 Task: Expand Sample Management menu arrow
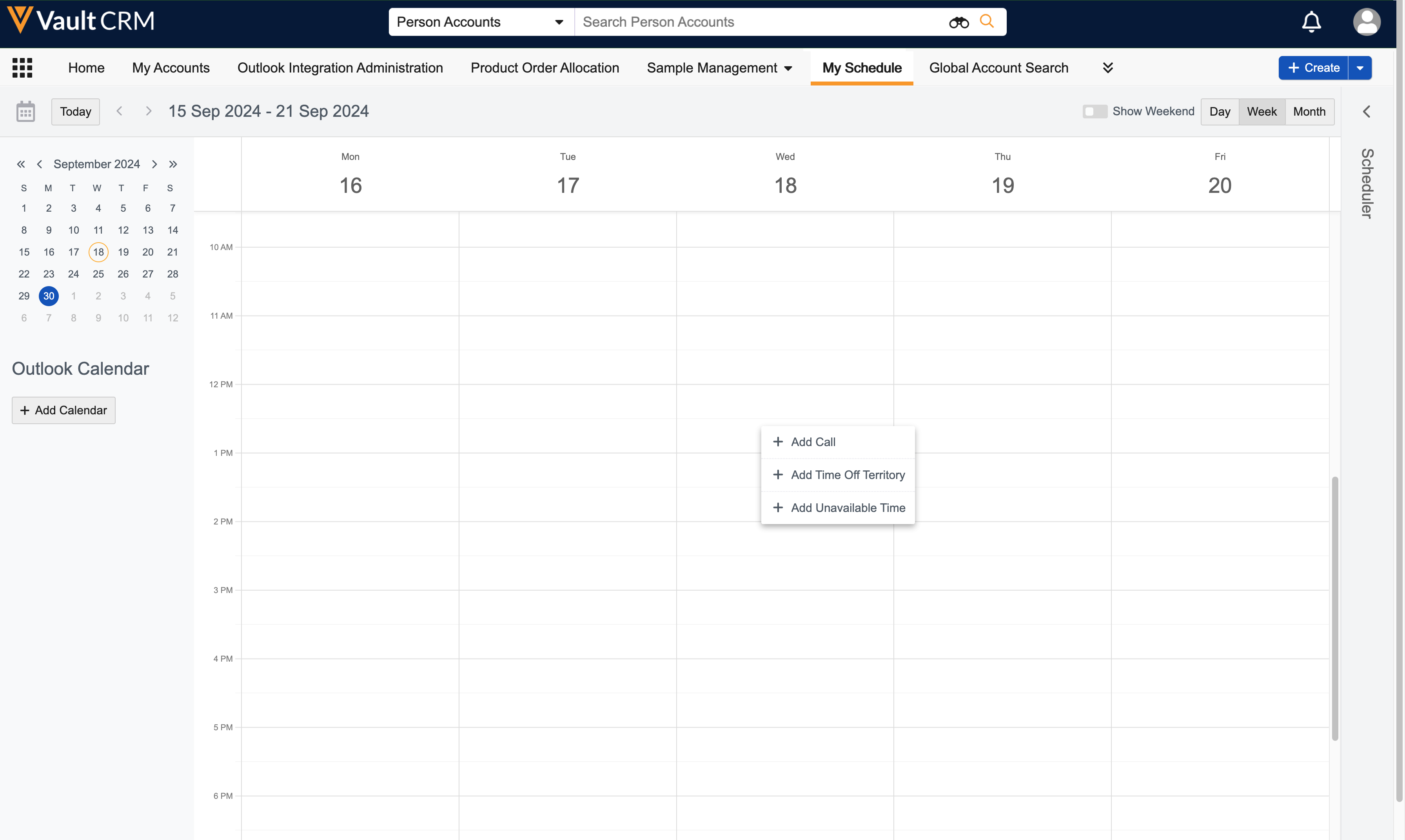(788, 69)
